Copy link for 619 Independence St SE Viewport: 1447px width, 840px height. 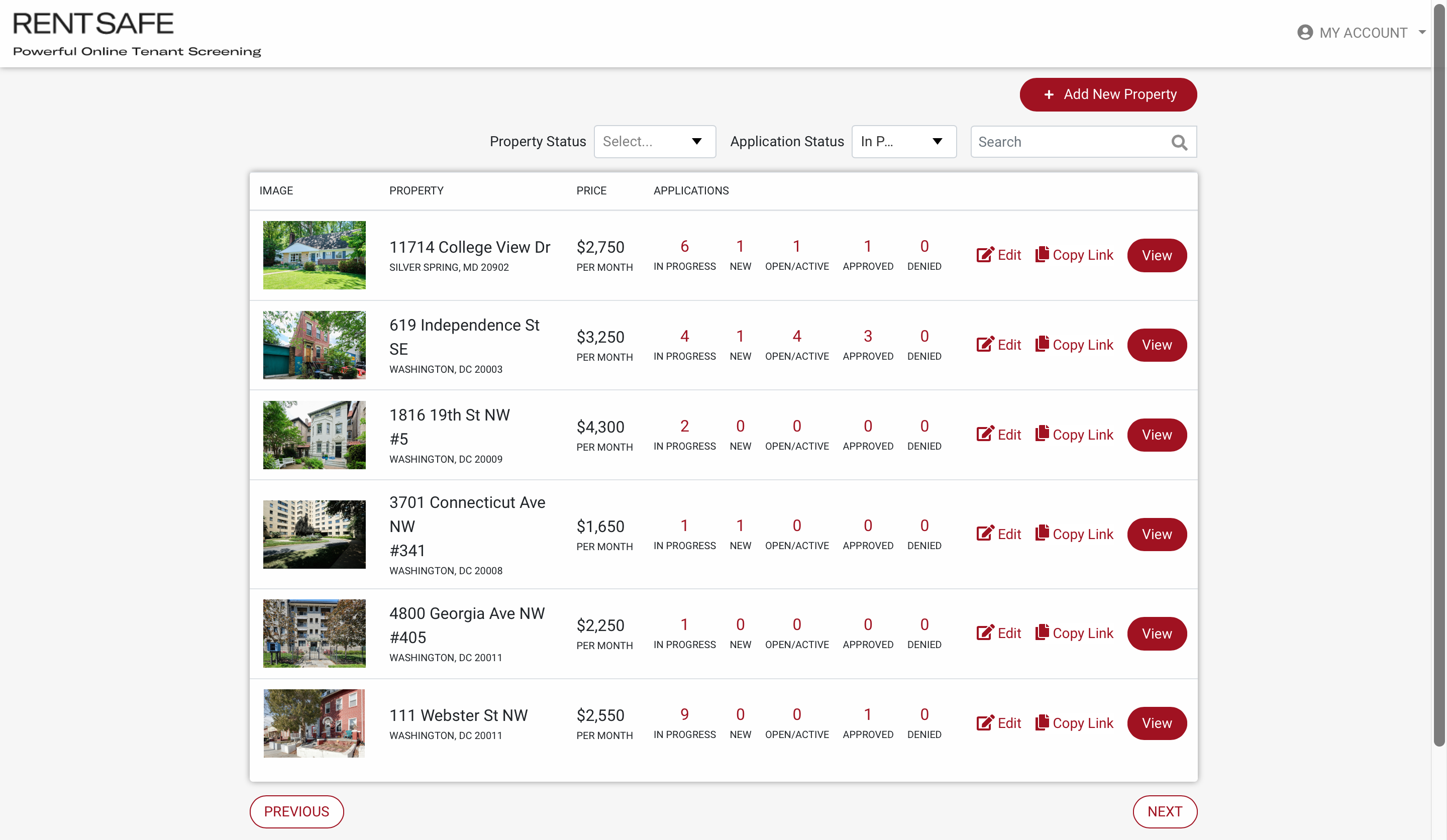click(1074, 345)
